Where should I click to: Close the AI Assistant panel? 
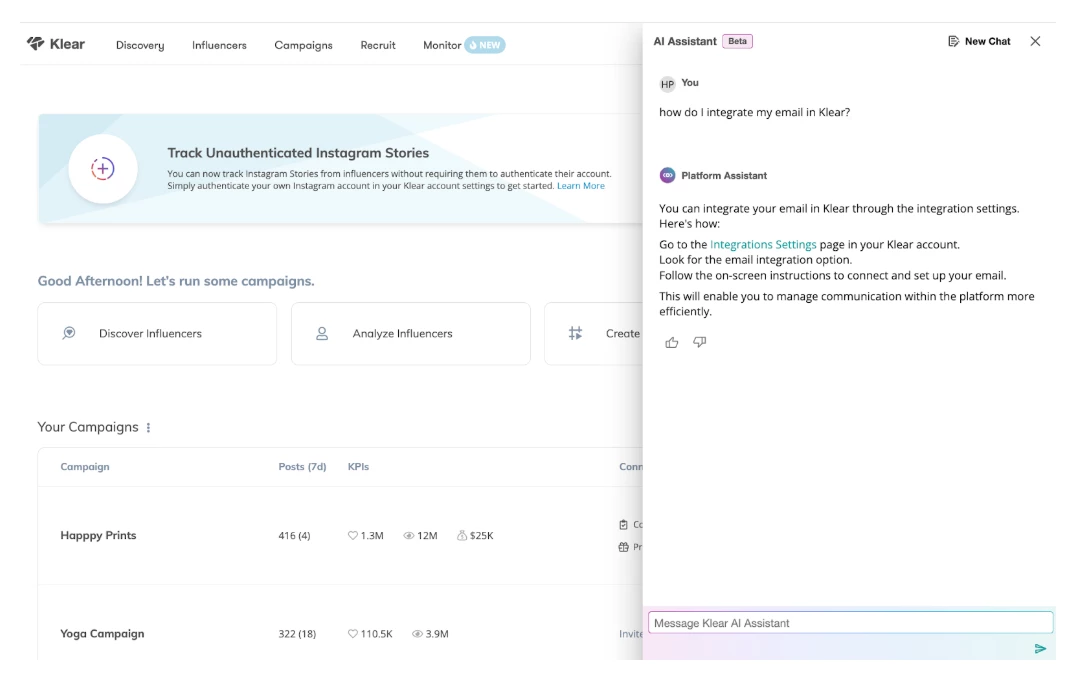tap(1035, 42)
